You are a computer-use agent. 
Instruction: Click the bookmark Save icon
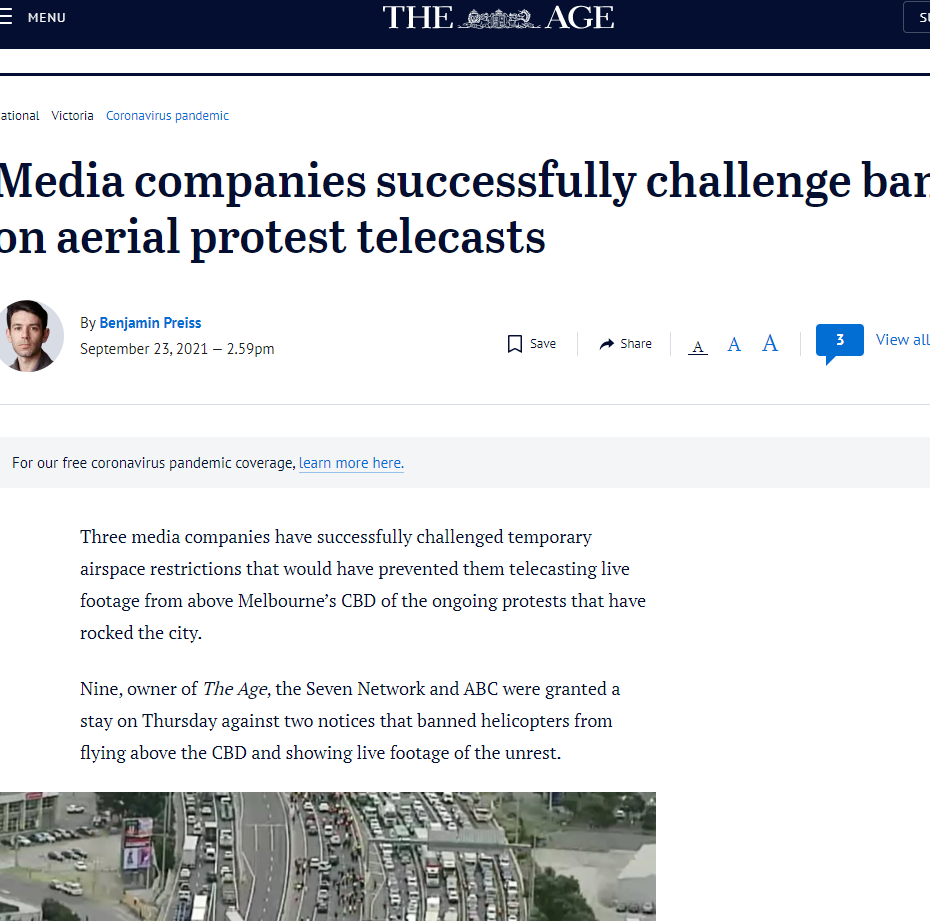pyautogui.click(x=515, y=344)
